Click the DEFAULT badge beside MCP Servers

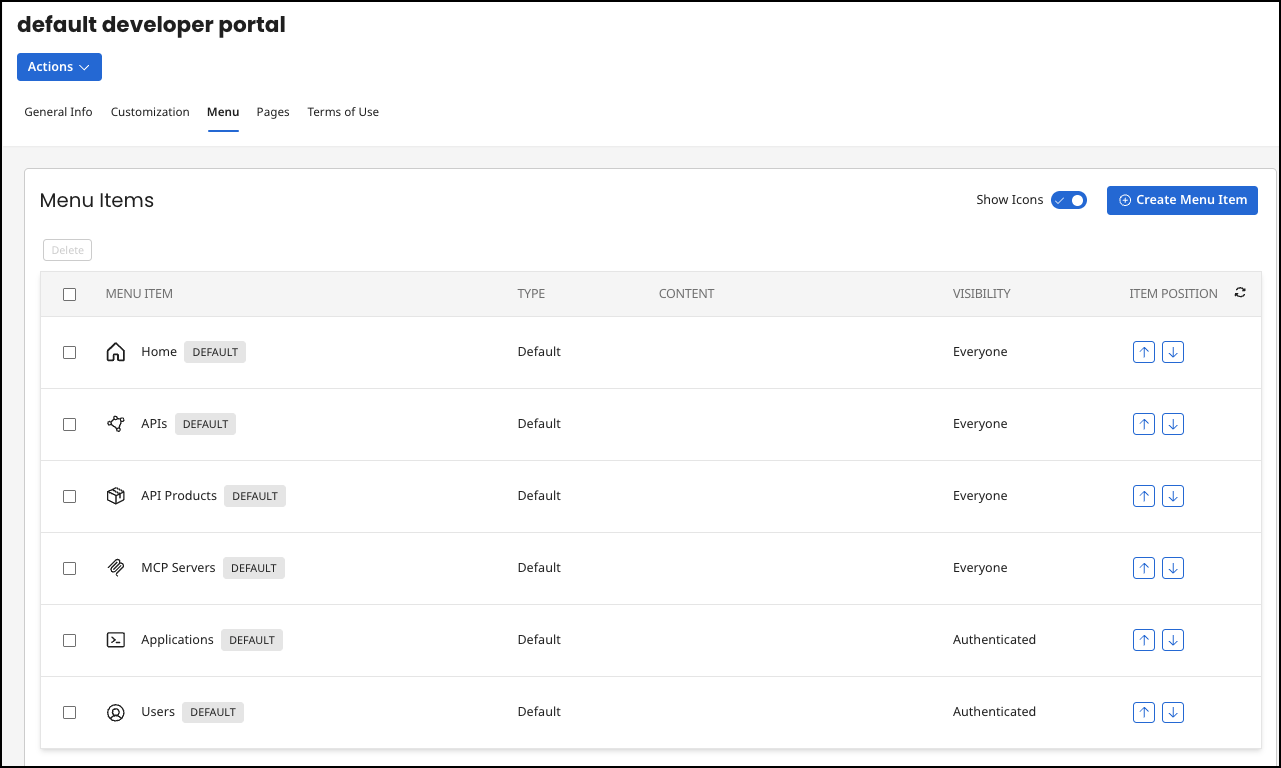pyautogui.click(x=254, y=568)
